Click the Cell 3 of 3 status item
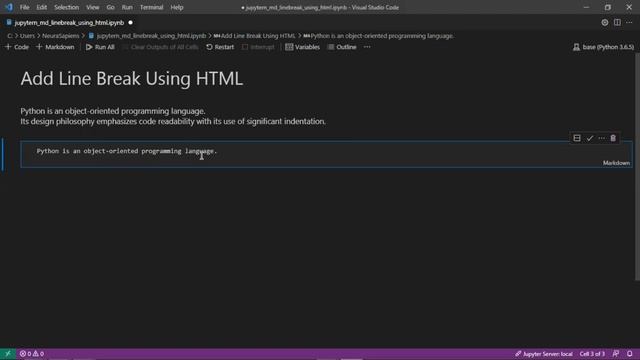 [592, 354]
